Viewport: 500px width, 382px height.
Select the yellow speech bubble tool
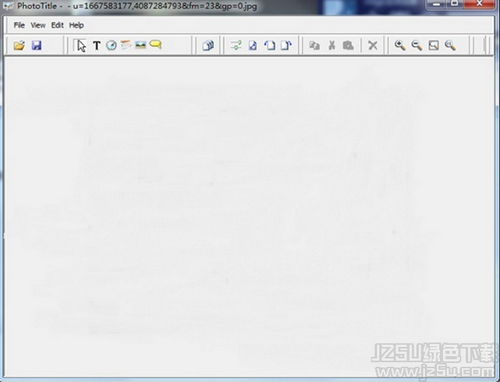coord(156,44)
